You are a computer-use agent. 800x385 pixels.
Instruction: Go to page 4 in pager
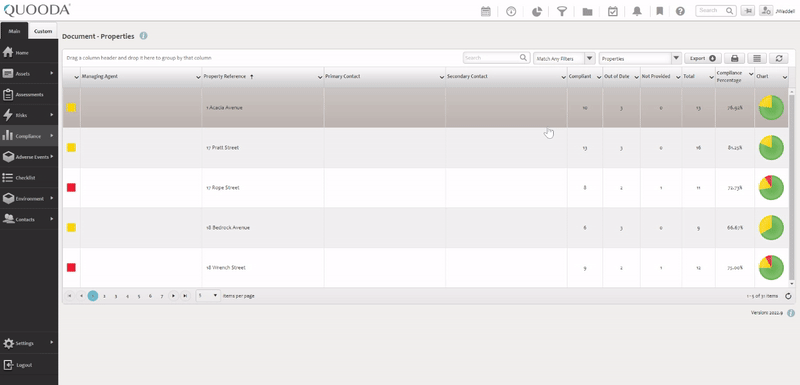pyautogui.click(x=127, y=296)
